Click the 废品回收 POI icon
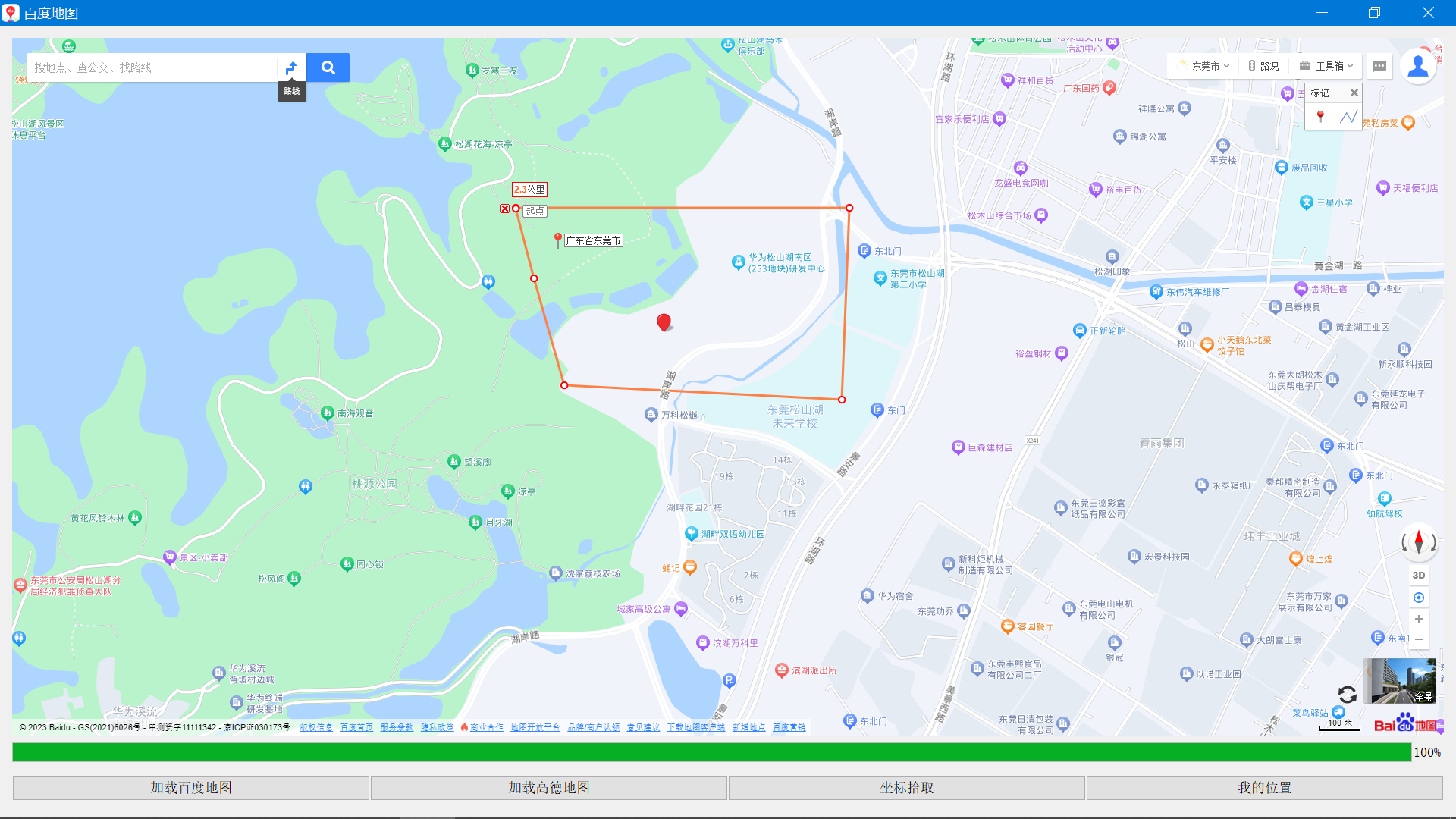The height and width of the screenshot is (819, 1456). pos(1282,167)
